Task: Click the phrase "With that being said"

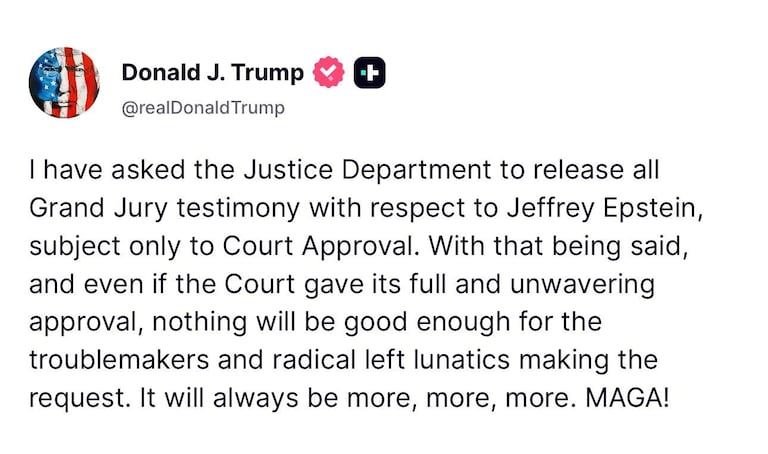Action: coord(541,247)
